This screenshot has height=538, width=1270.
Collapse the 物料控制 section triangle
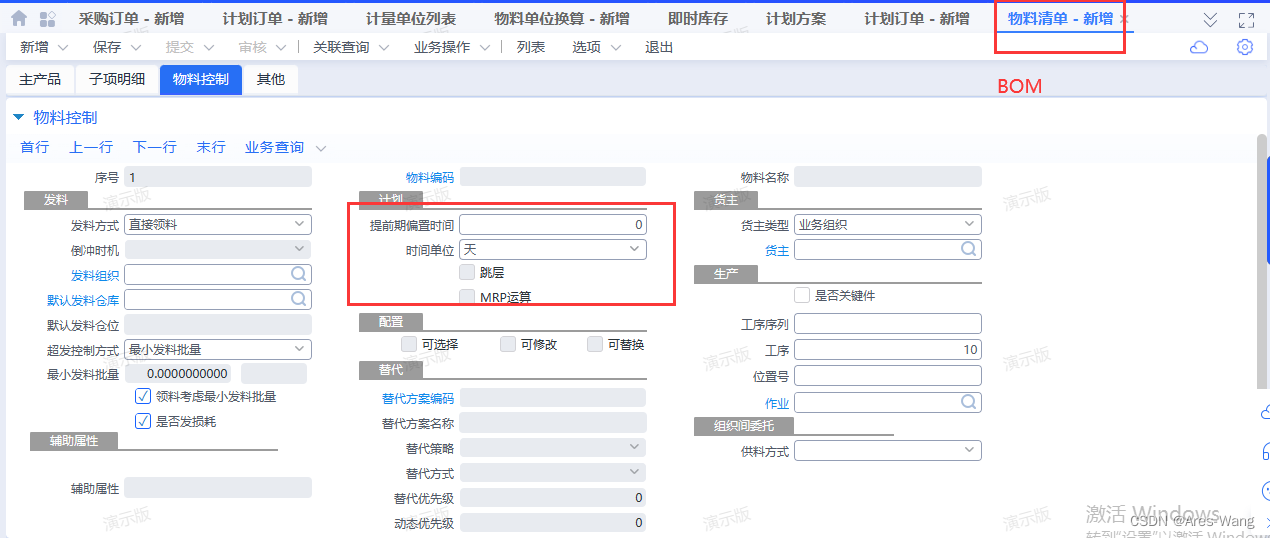[17, 117]
